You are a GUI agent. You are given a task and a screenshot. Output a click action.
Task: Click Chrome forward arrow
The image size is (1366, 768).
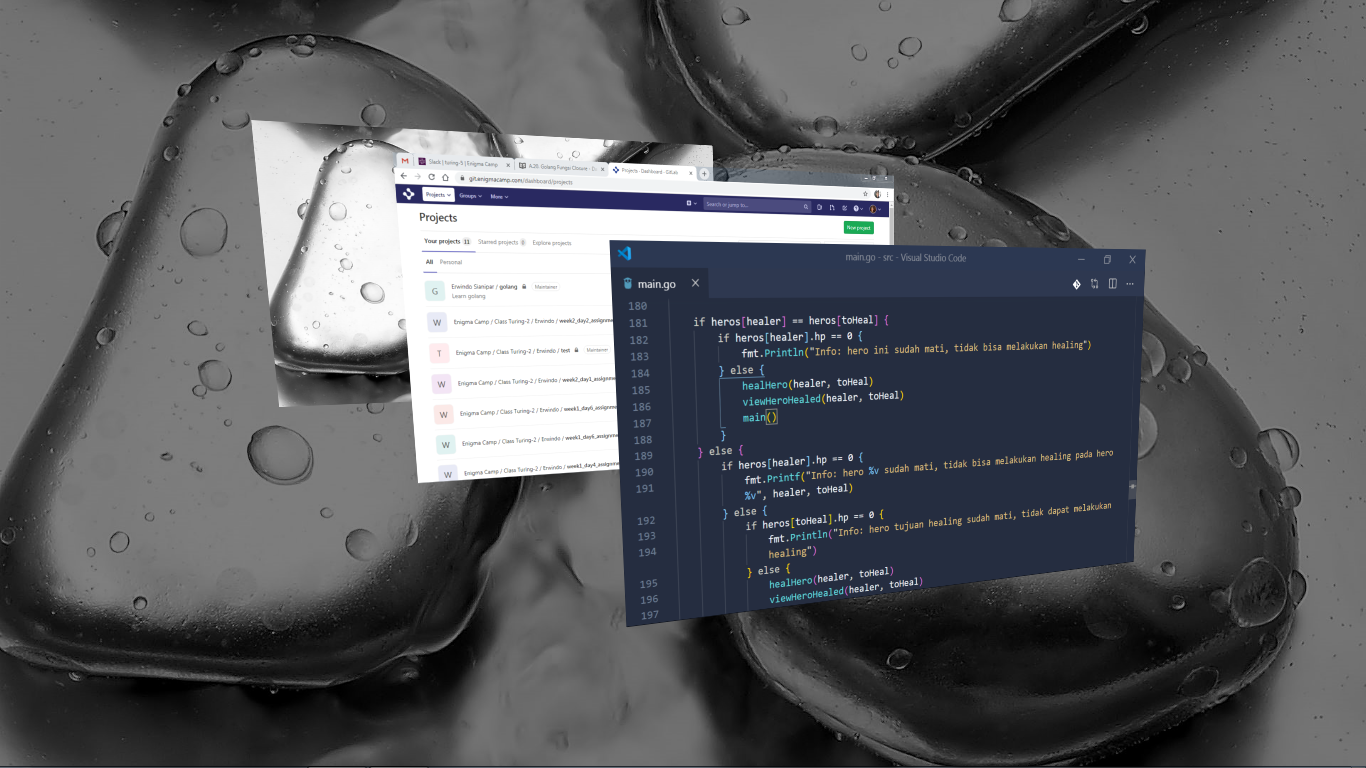(417, 176)
